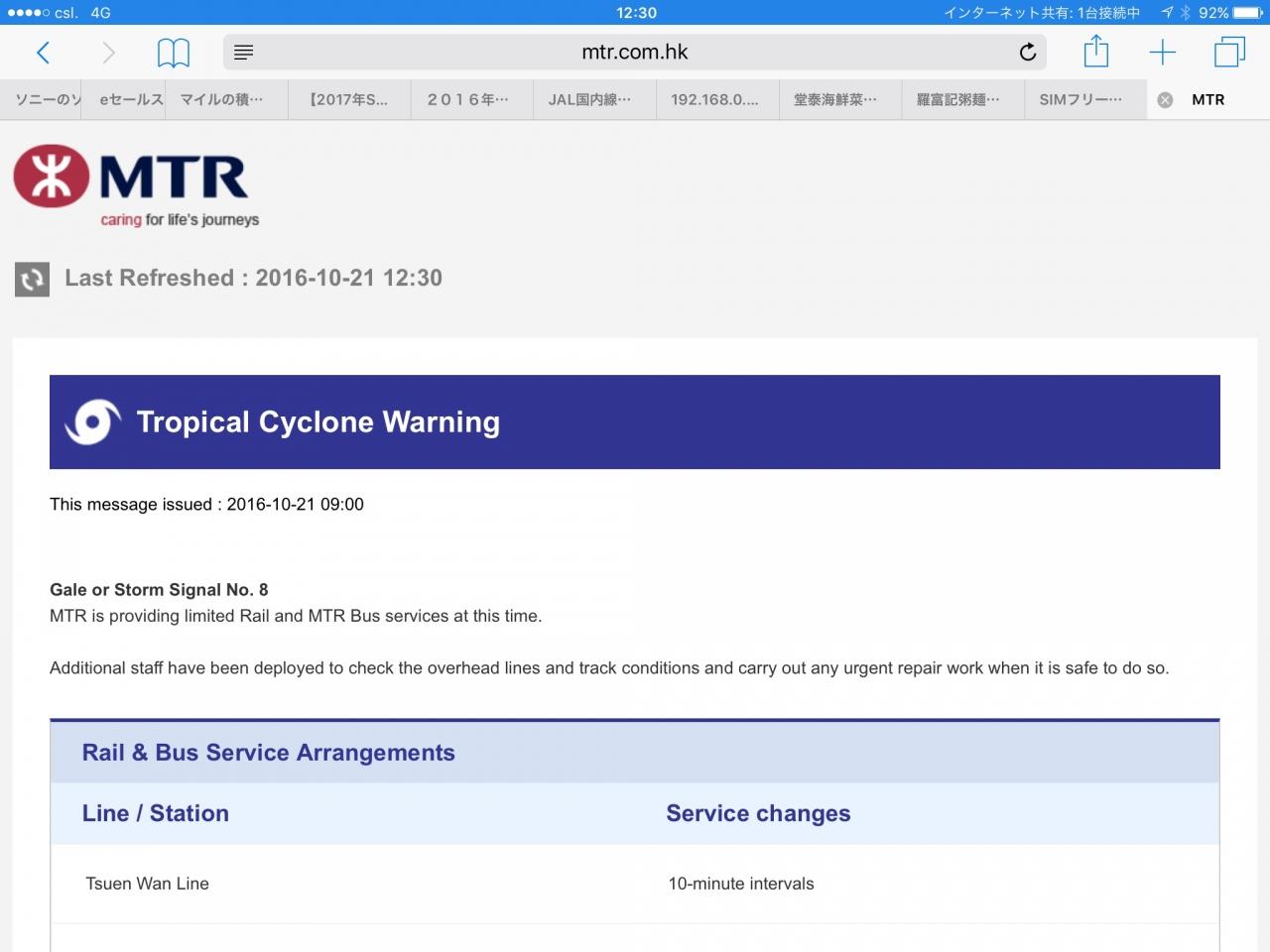Switch to the JAL国内線 tab
Screen dimensions: 1270x952
tap(595, 100)
